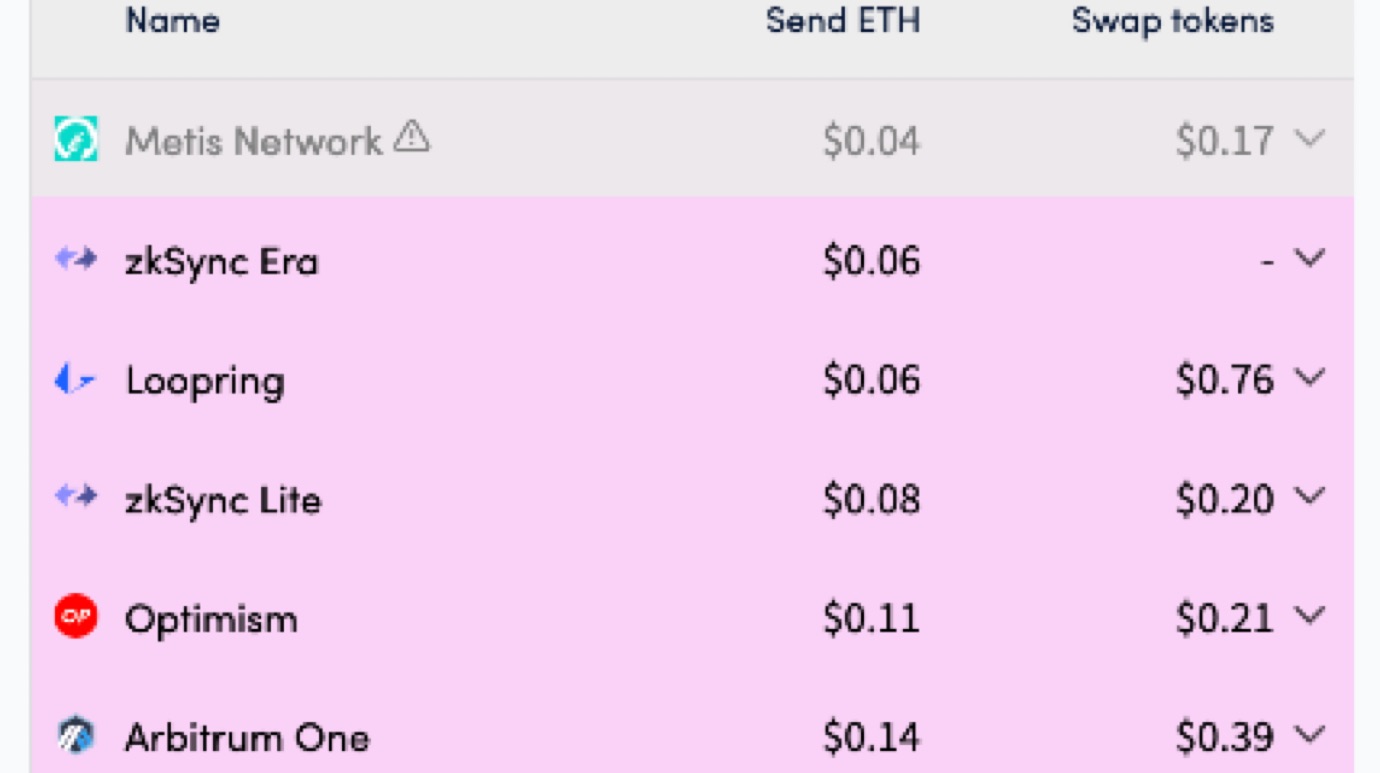Click the zkSync Era arrows icon
Viewport: 1380px width, 773px height.
(76, 260)
